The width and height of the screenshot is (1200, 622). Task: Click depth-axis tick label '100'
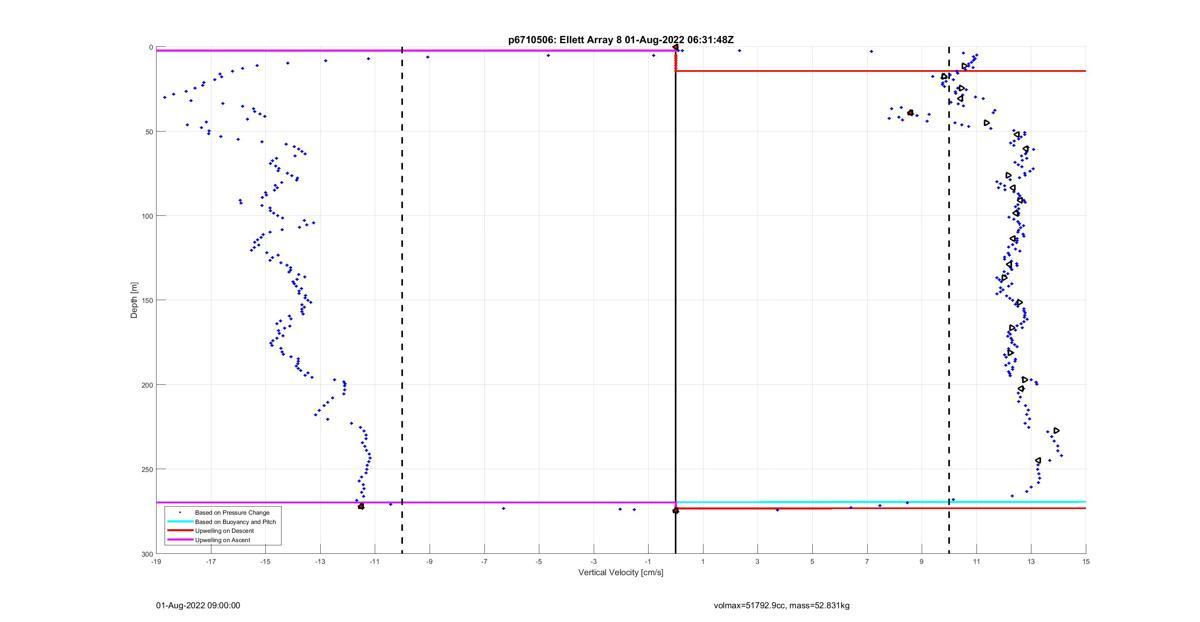tap(146, 216)
